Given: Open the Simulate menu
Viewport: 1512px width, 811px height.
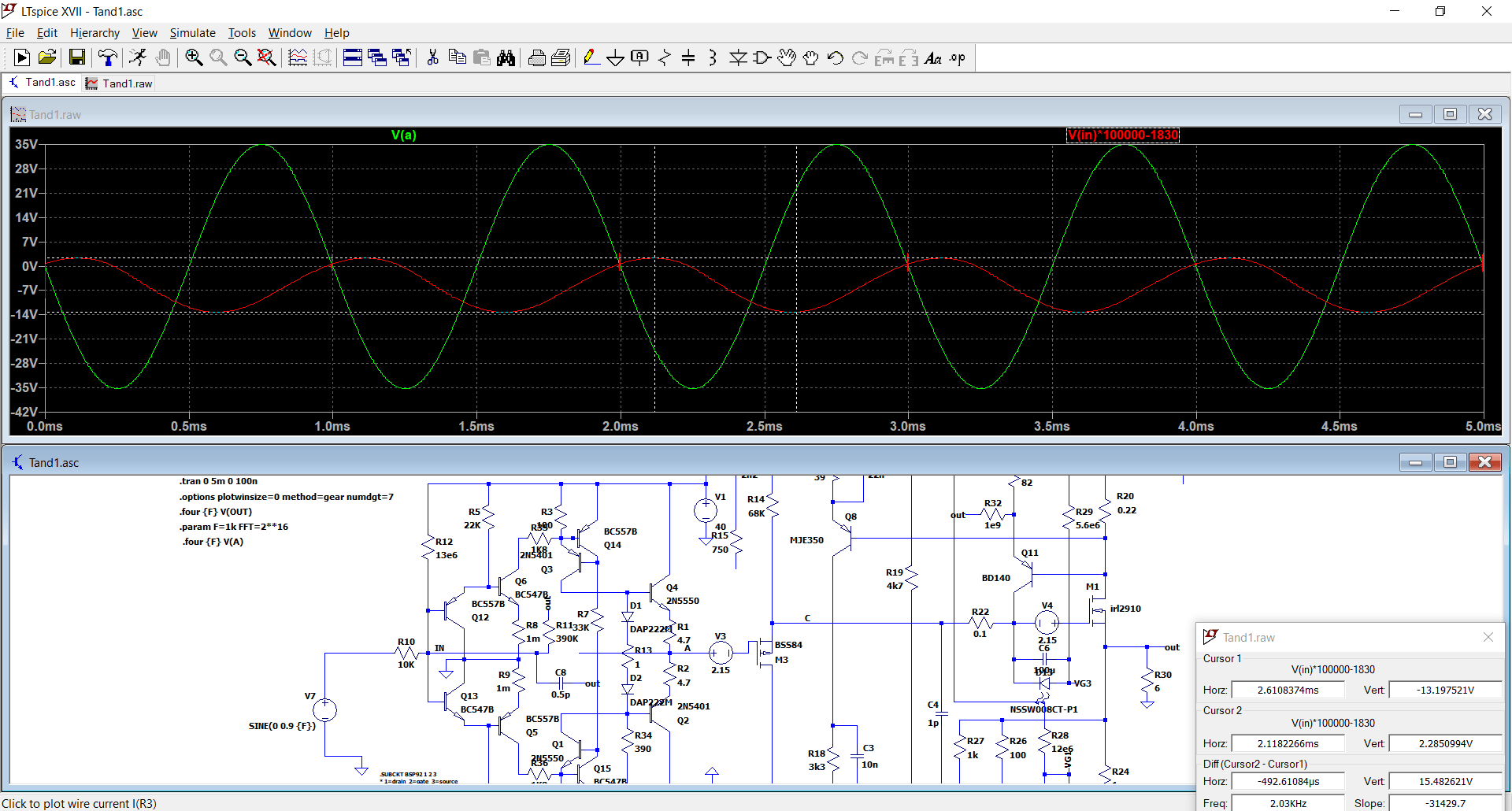Looking at the screenshot, I should [x=192, y=33].
